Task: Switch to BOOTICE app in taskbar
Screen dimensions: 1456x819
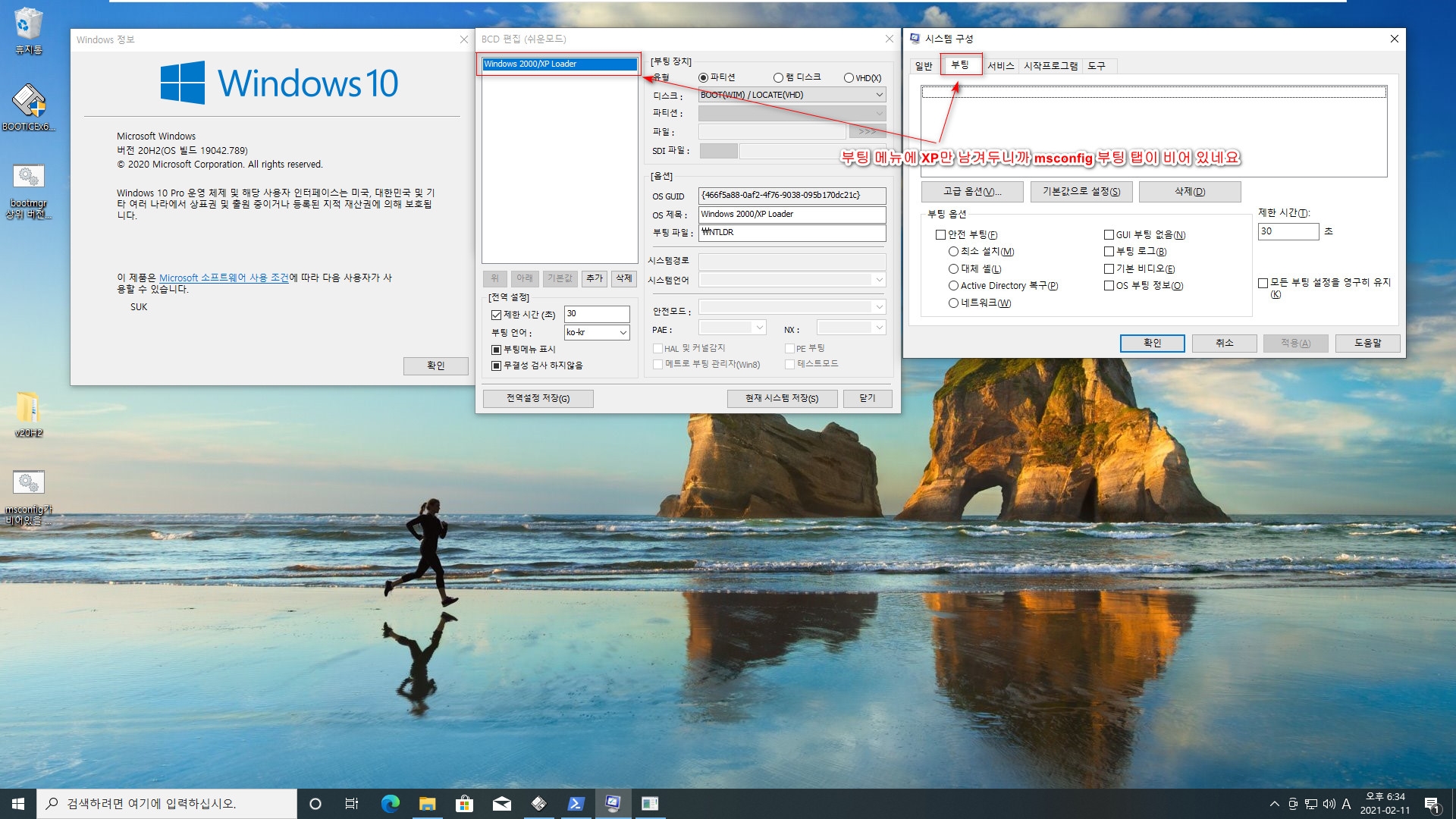Action: click(x=538, y=804)
